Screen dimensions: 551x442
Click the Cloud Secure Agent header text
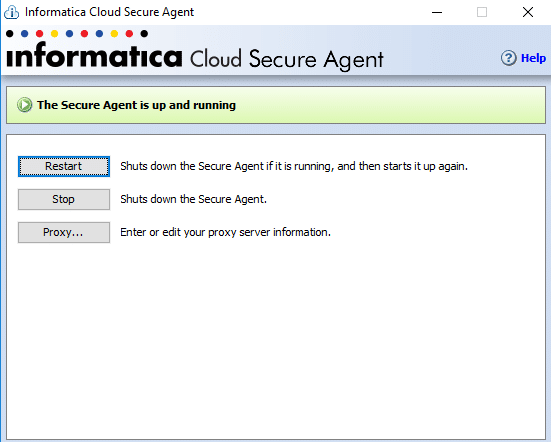pyautogui.click(x=287, y=59)
